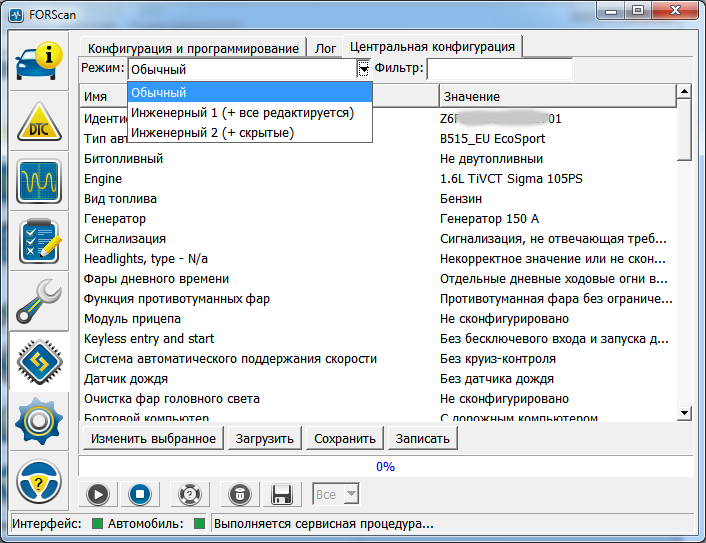Select the Engine parameter row
This screenshot has width=706, height=543.
[378, 179]
